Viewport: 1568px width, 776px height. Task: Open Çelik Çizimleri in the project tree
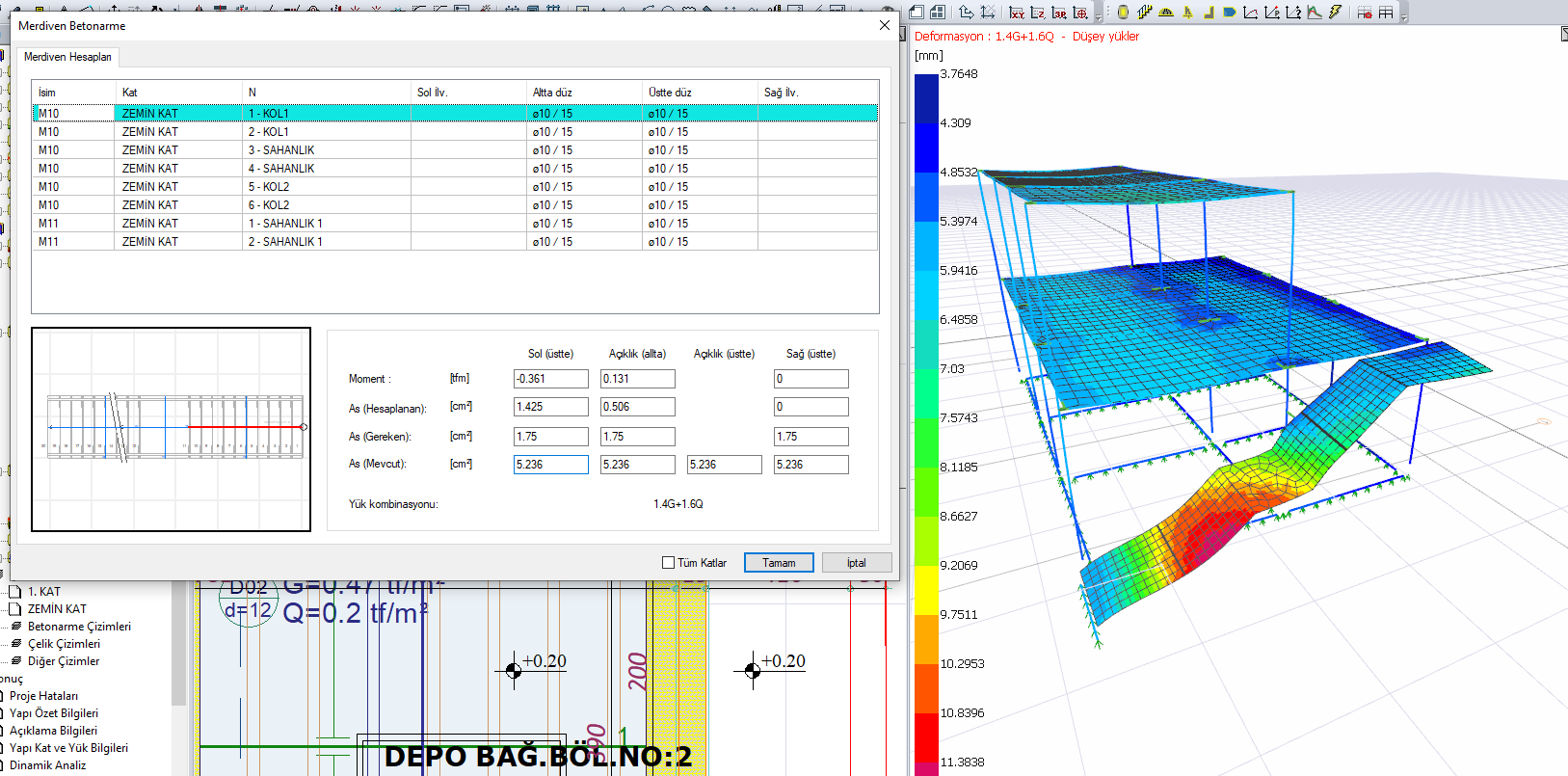pyautogui.click(x=64, y=644)
